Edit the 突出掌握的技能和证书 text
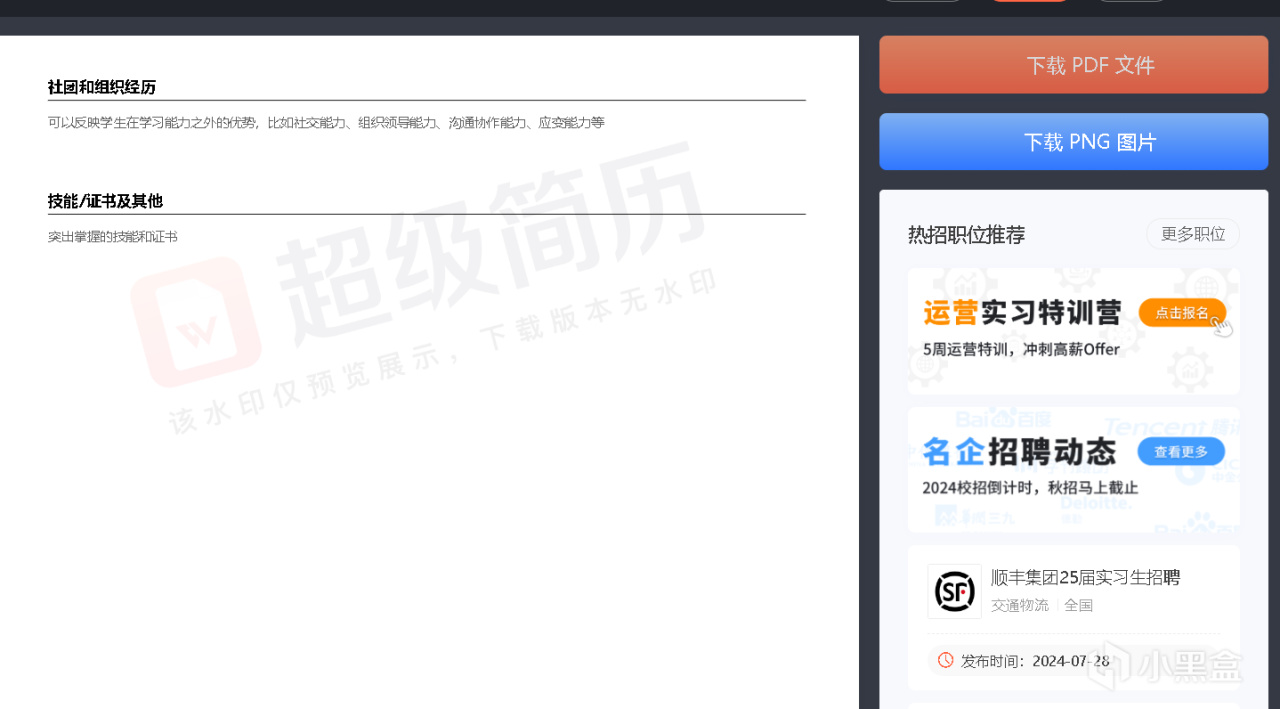 click(113, 237)
